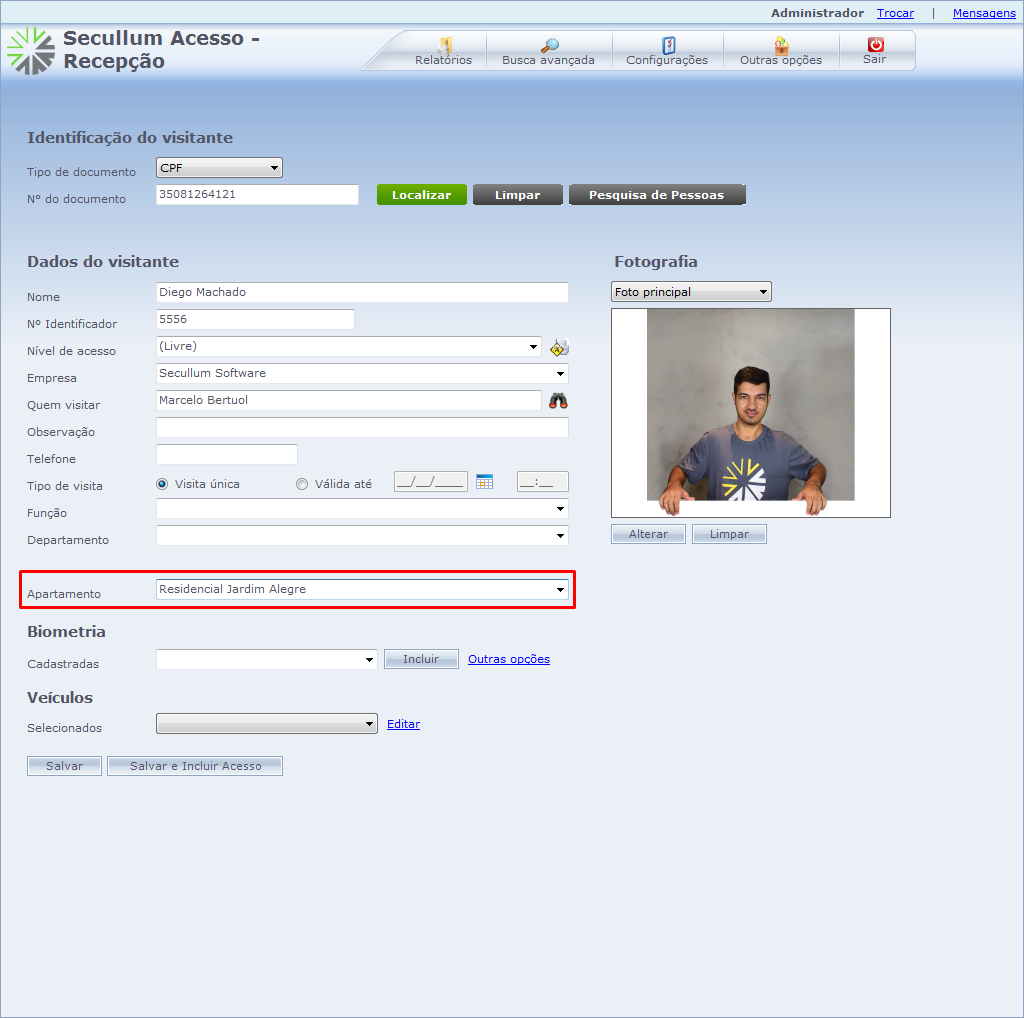This screenshot has width=1024, height=1018.
Task: Click the Trocar user link
Action: coord(895,13)
